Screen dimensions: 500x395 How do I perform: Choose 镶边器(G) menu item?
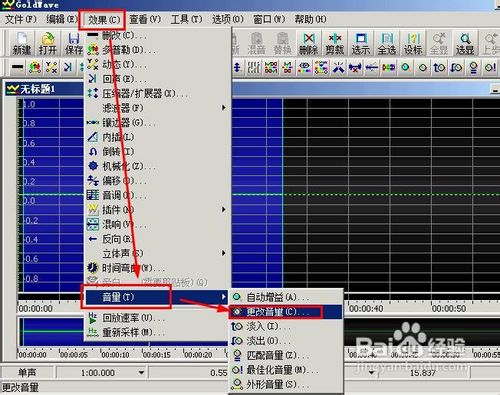point(157,122)
